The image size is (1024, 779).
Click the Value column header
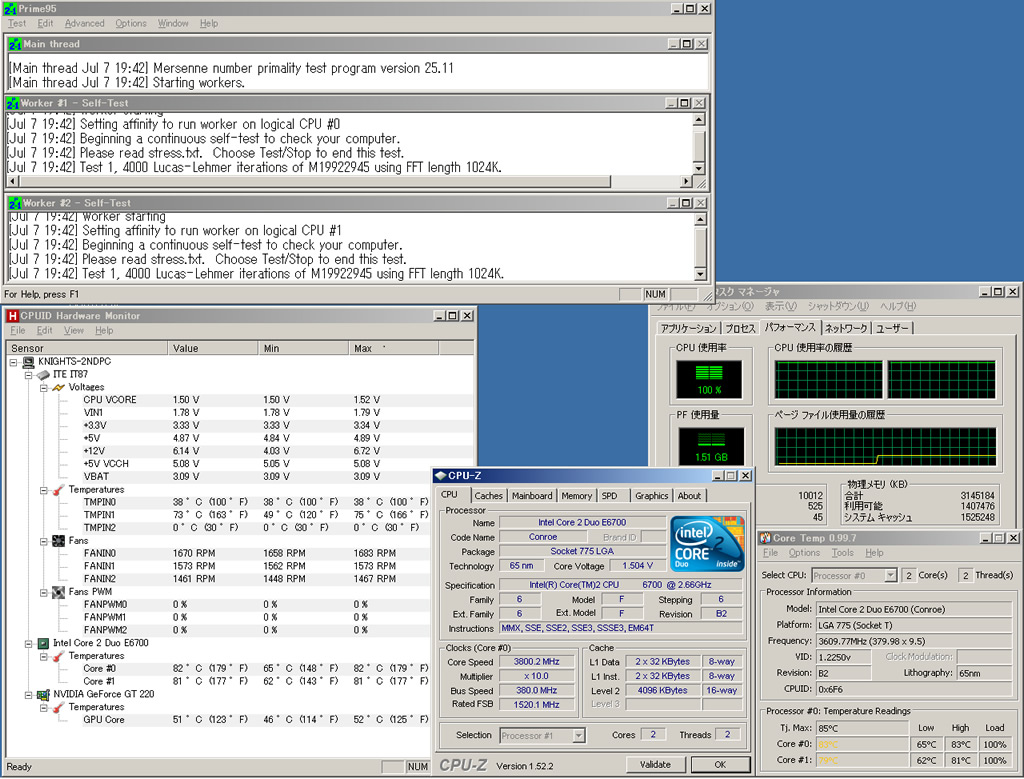tap(214, 348)
